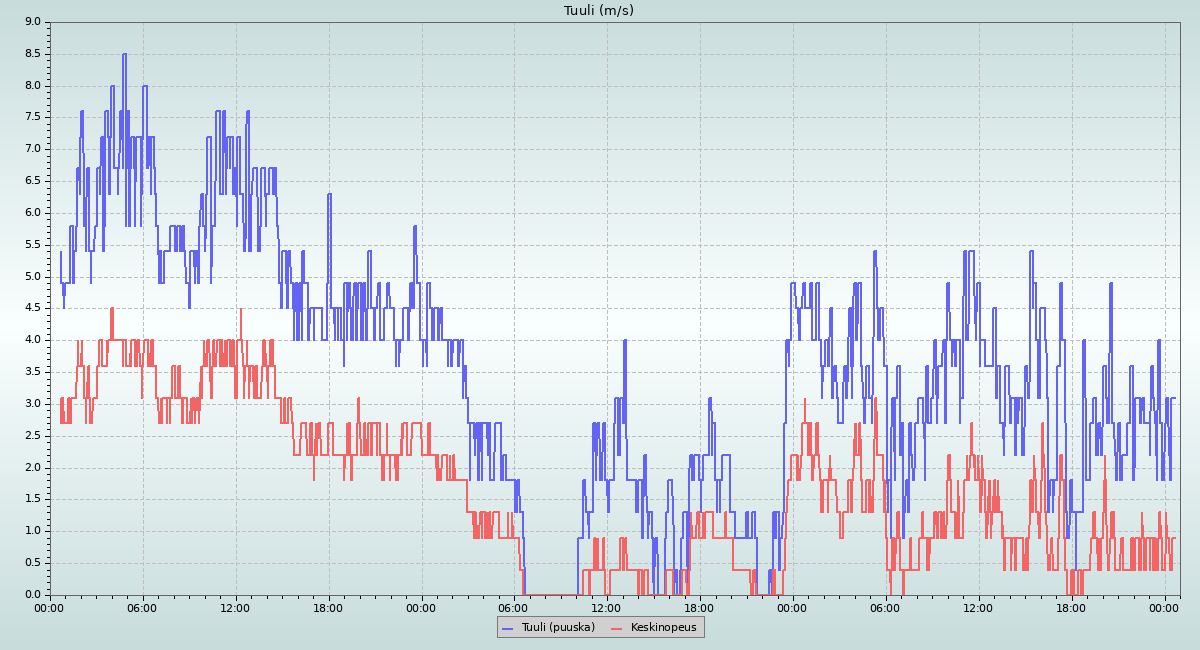Click the 9.0 label on the y-axis
1200x650 pixels.
click(32, 21)
